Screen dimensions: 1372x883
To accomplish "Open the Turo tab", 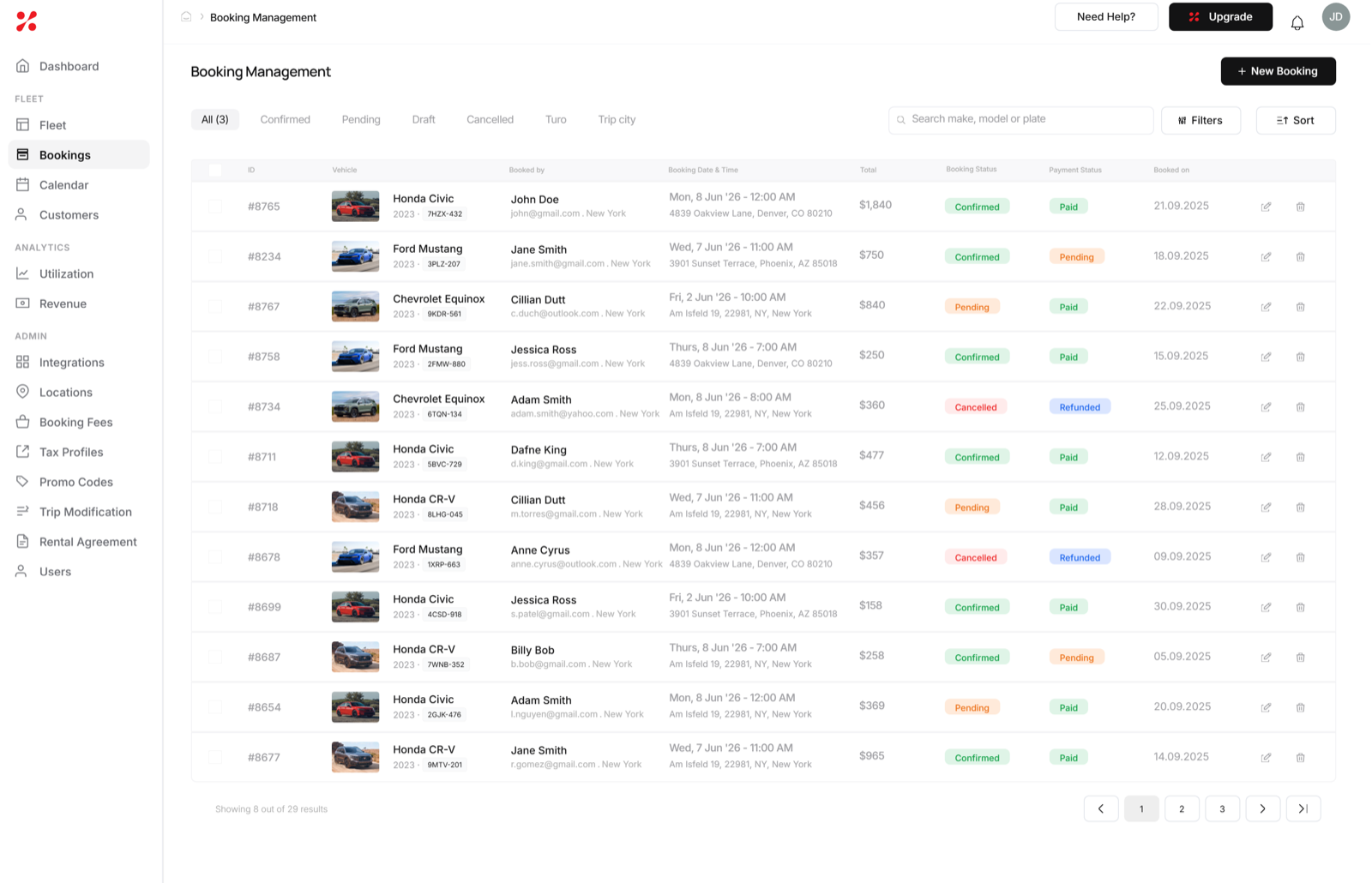I will [556, 119].
